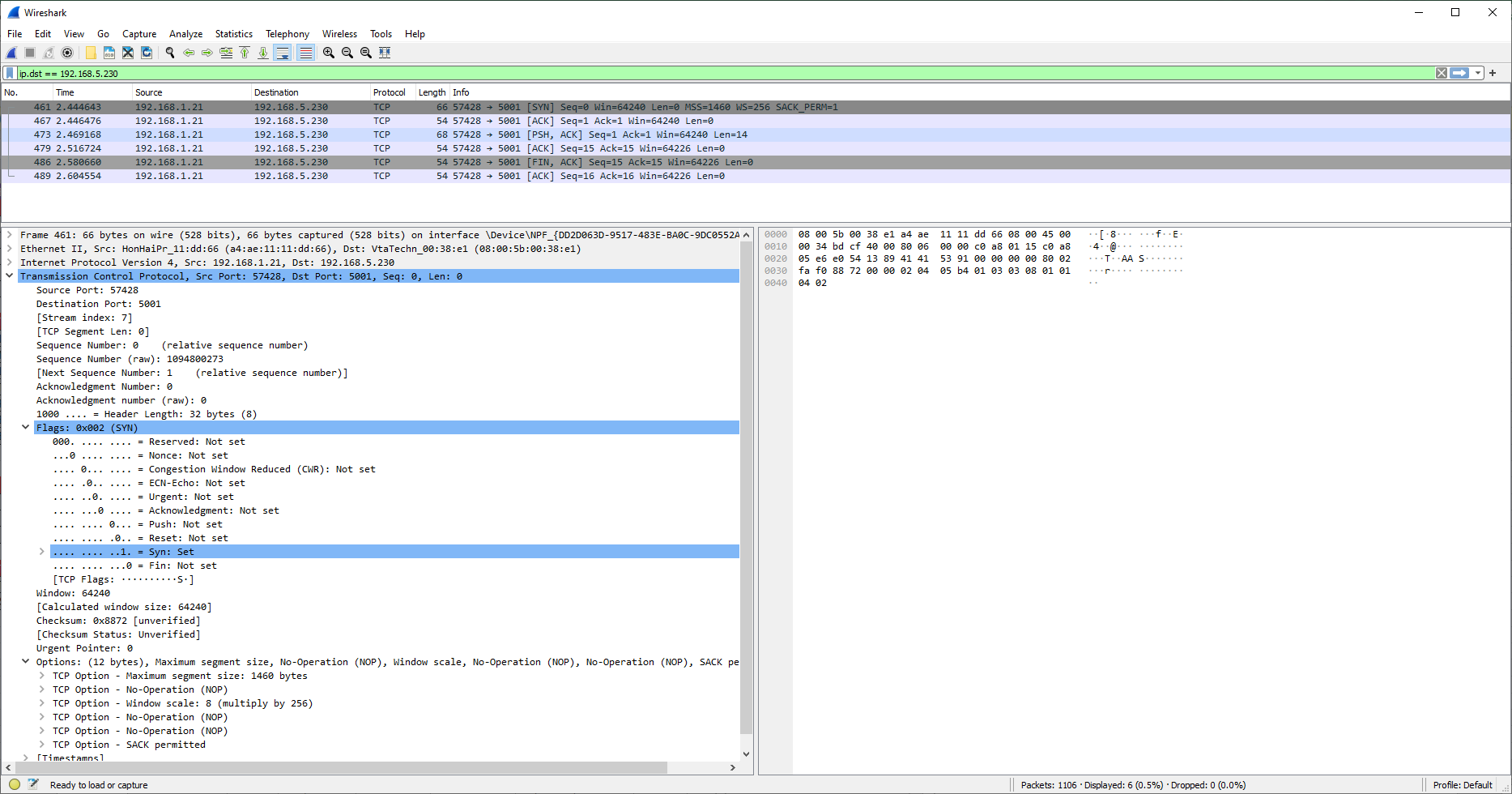Reload this capture file icon
Viewport: 1512px width, 794px height.
[x=147, y=53]
